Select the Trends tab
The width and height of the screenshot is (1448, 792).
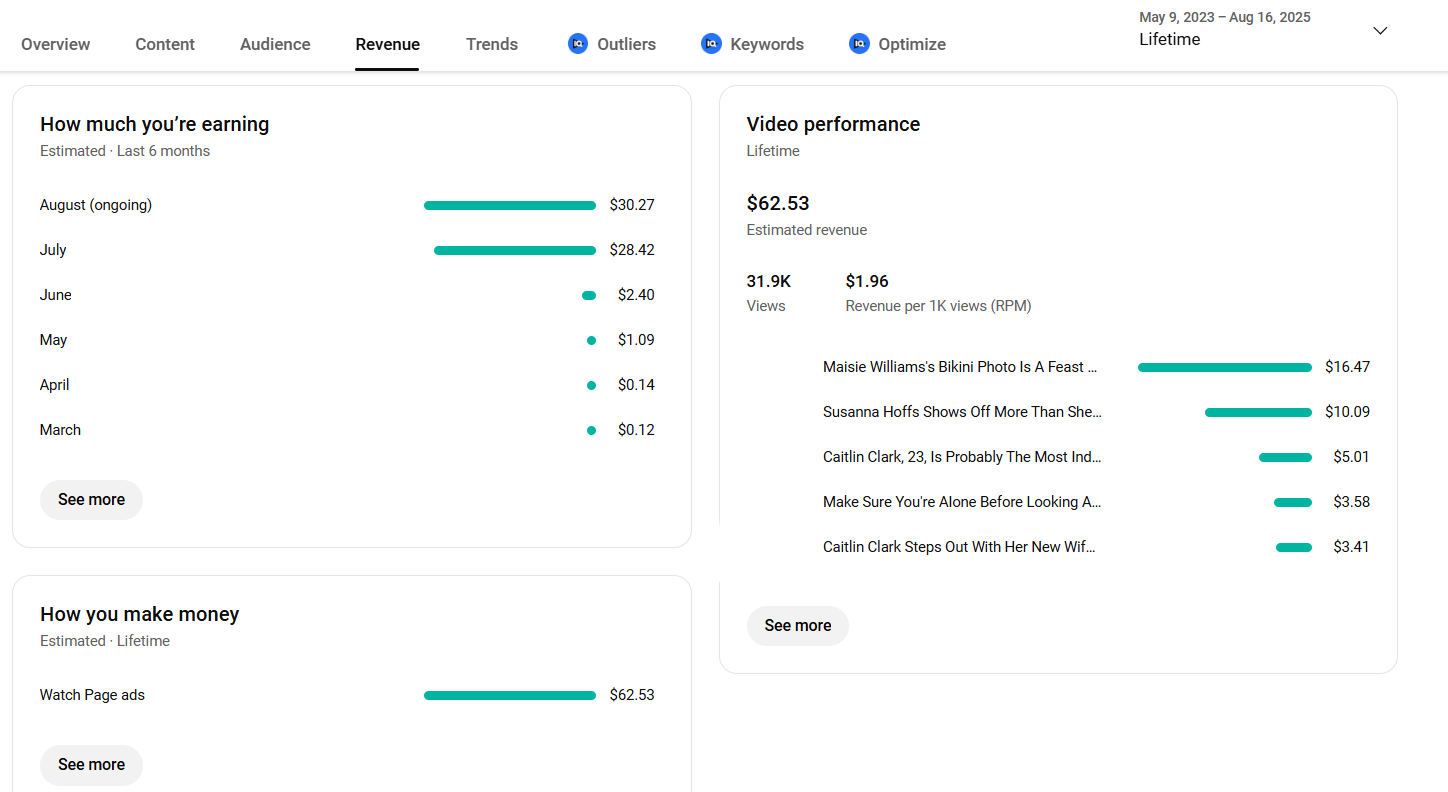click(492, 44)
